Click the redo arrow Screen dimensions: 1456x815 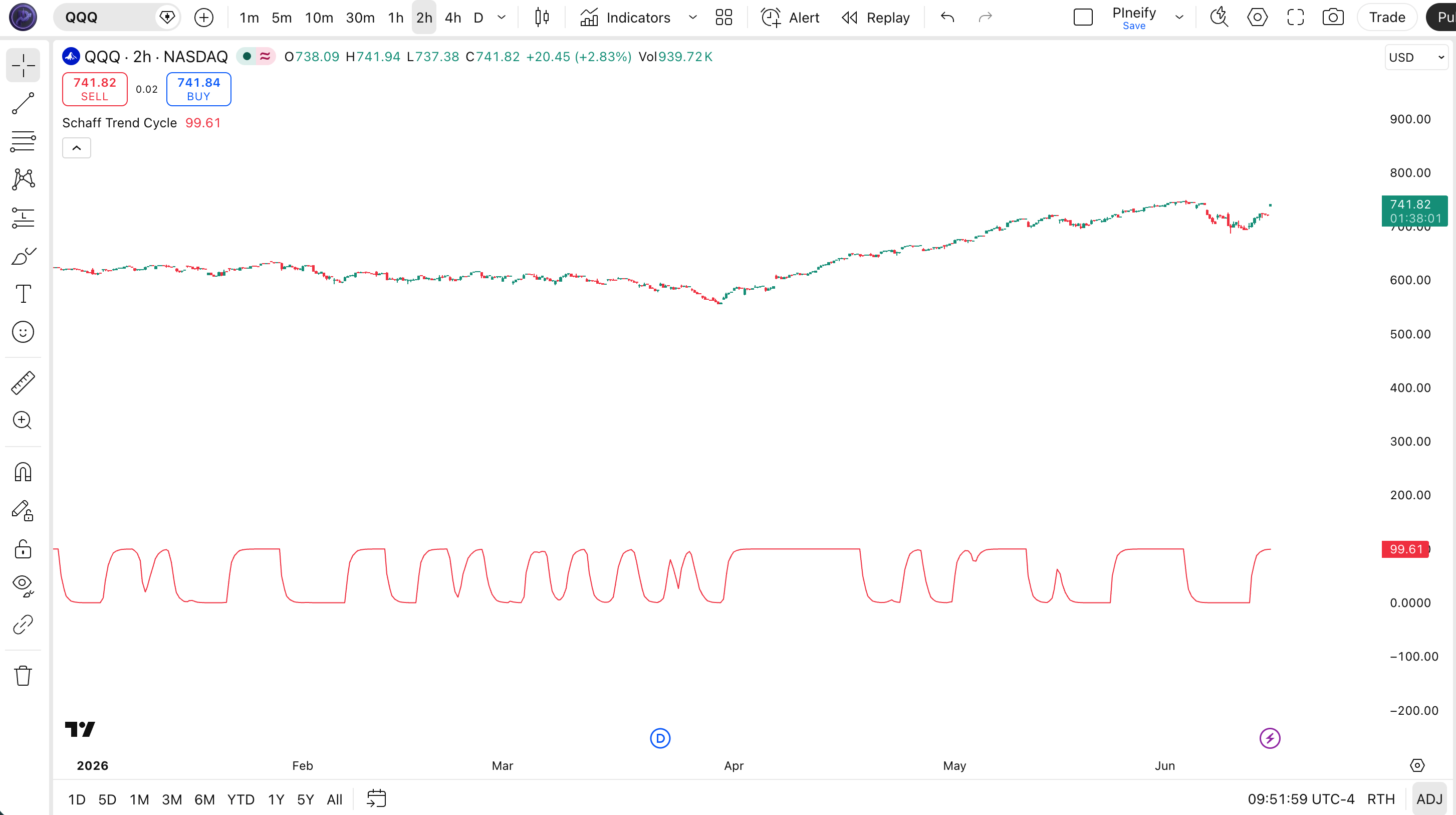(985, 18)
